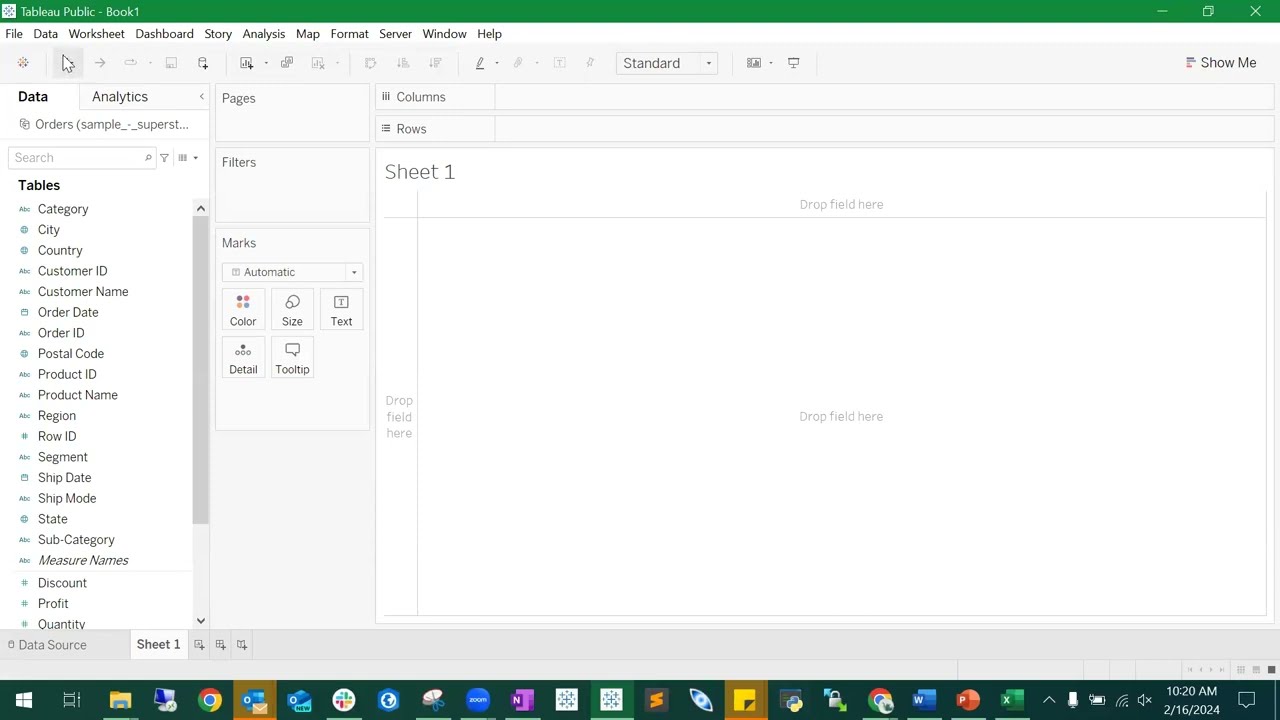Click the Tooltip mark card button
The height and width of the screenshot is (720, 1280).
point(292,358)
